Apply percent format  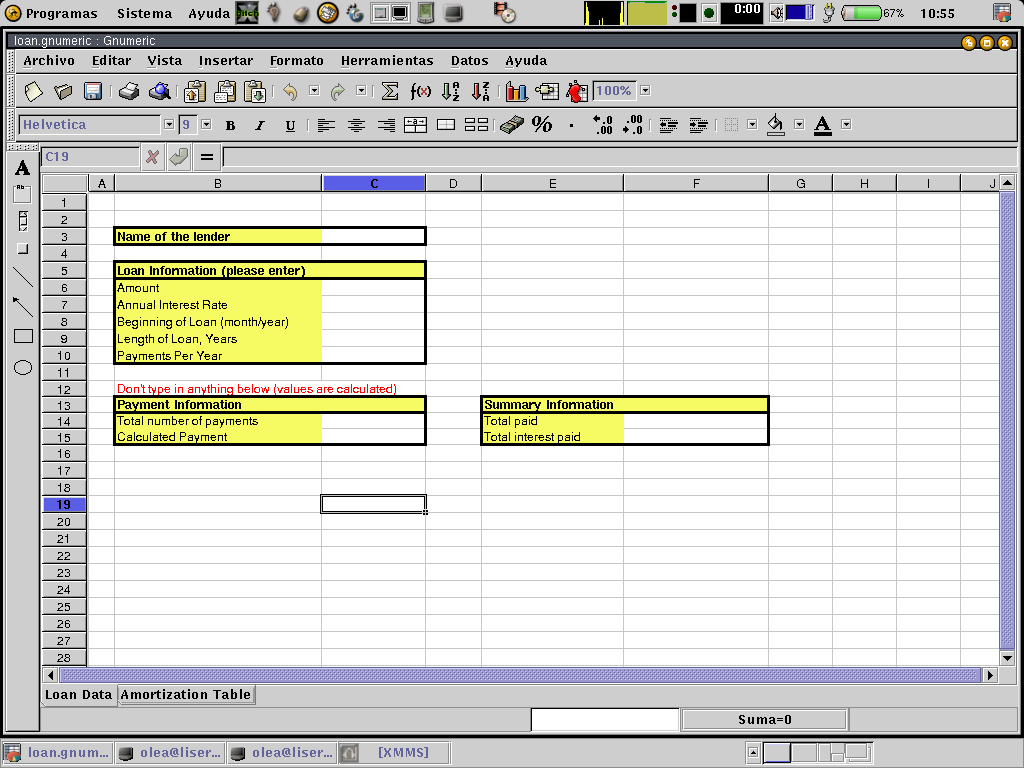(x=542, y=124)
